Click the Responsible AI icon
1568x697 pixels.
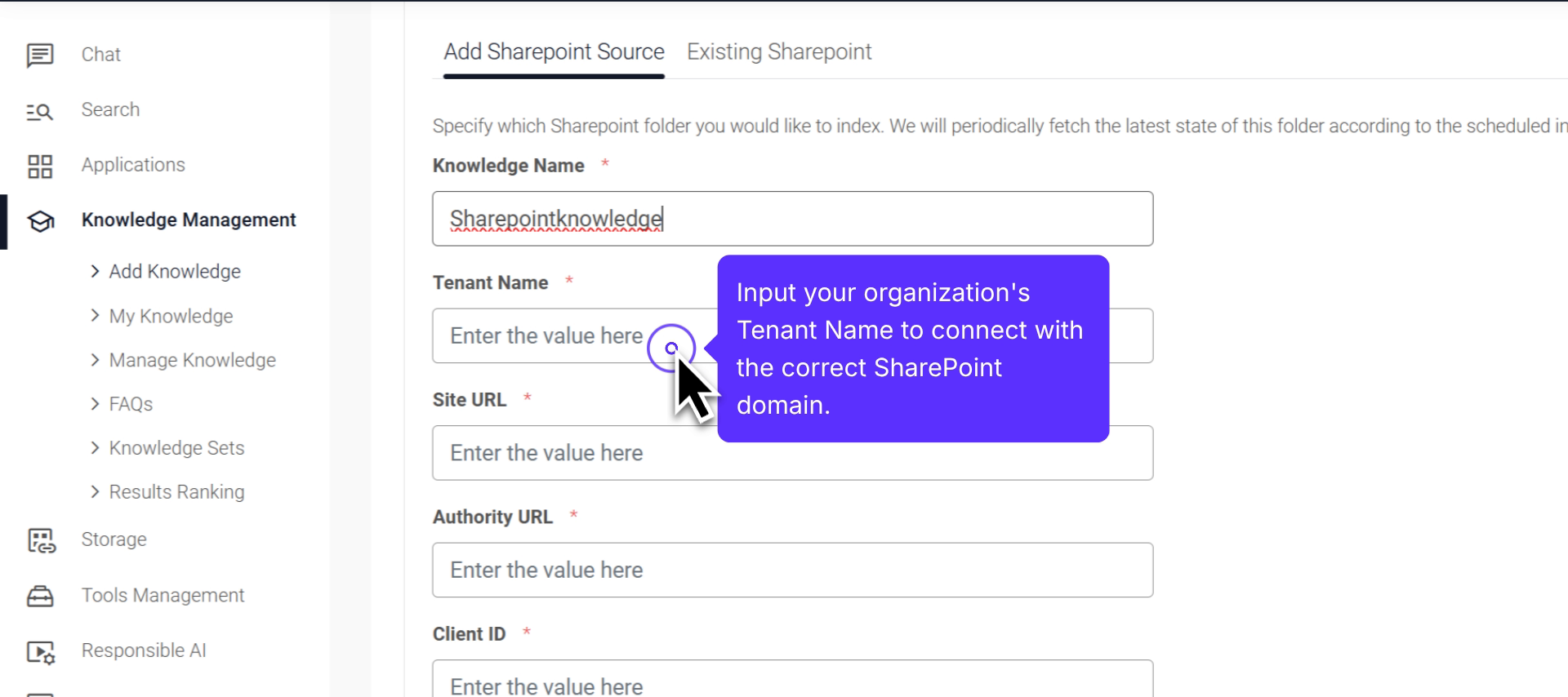(x=41, y=651)
